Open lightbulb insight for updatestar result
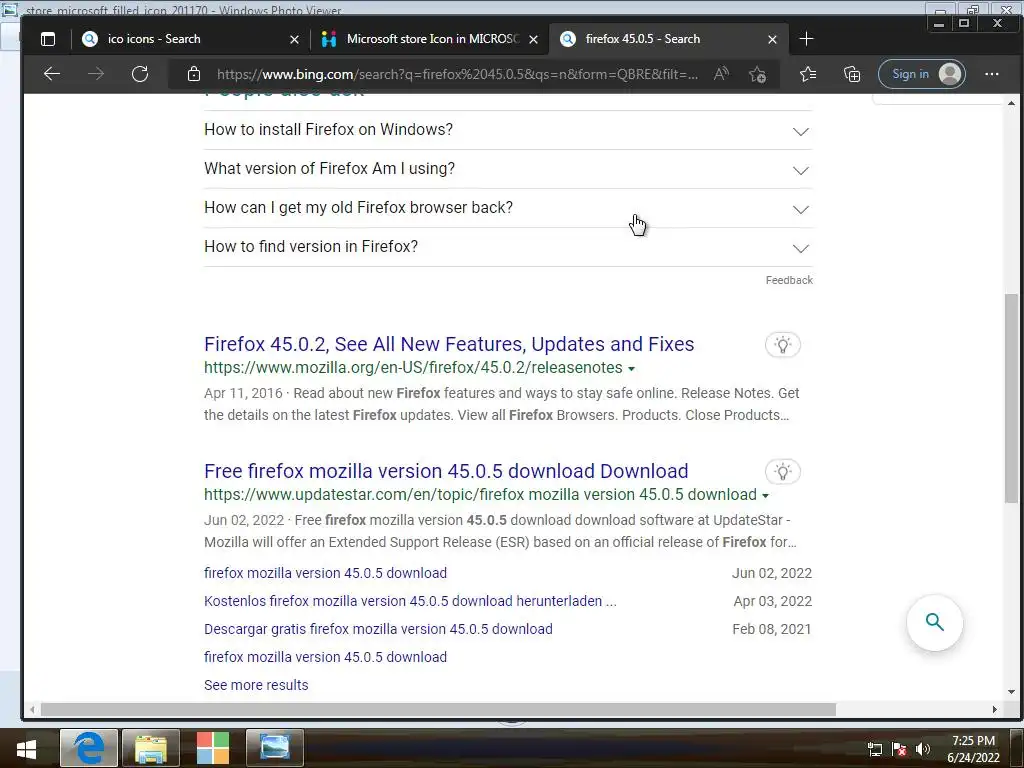Screen dimensions: 1024x768 782,472
